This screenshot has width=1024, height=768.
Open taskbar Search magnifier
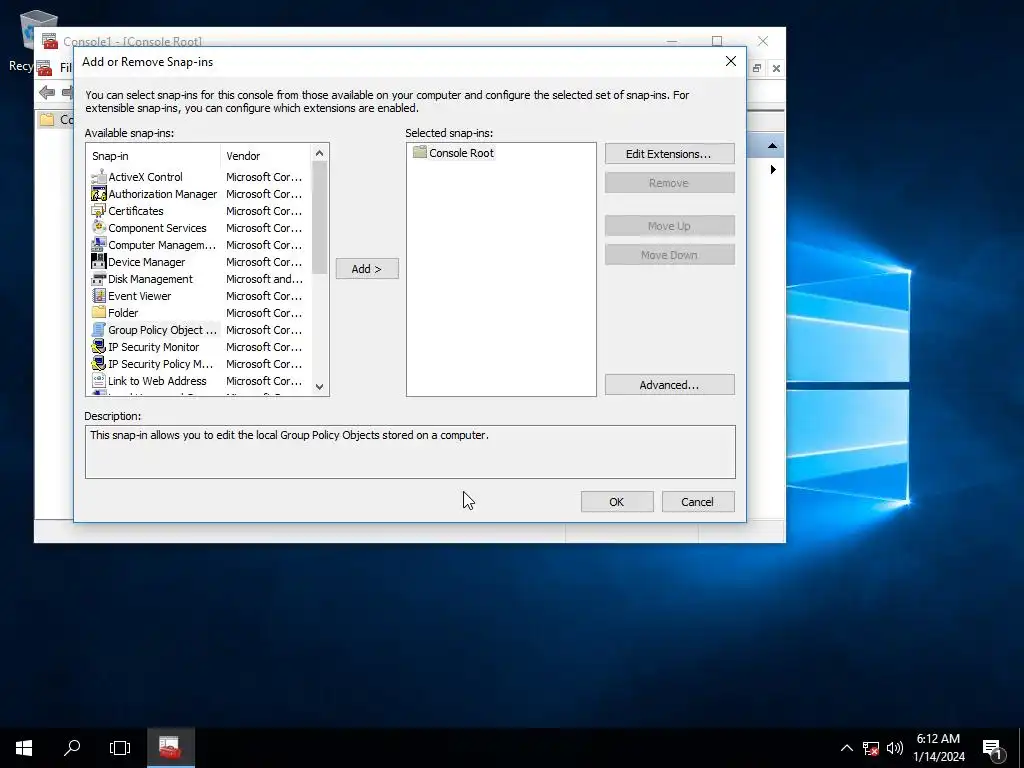click(x=72, y=748)
